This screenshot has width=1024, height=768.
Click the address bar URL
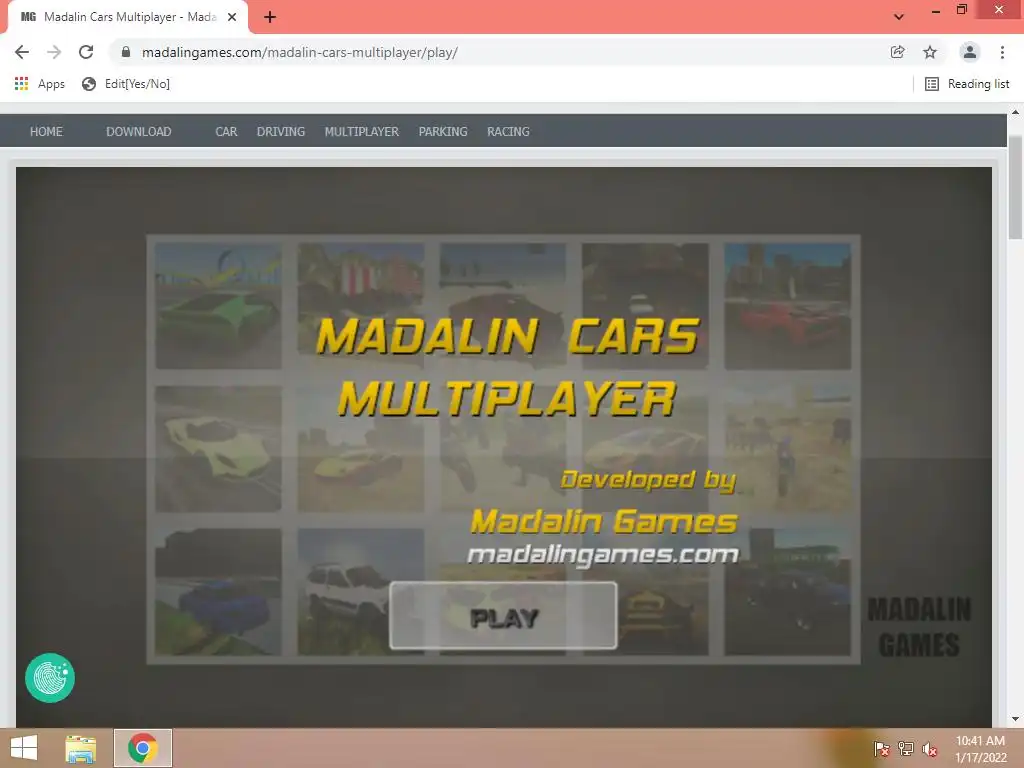300,52
